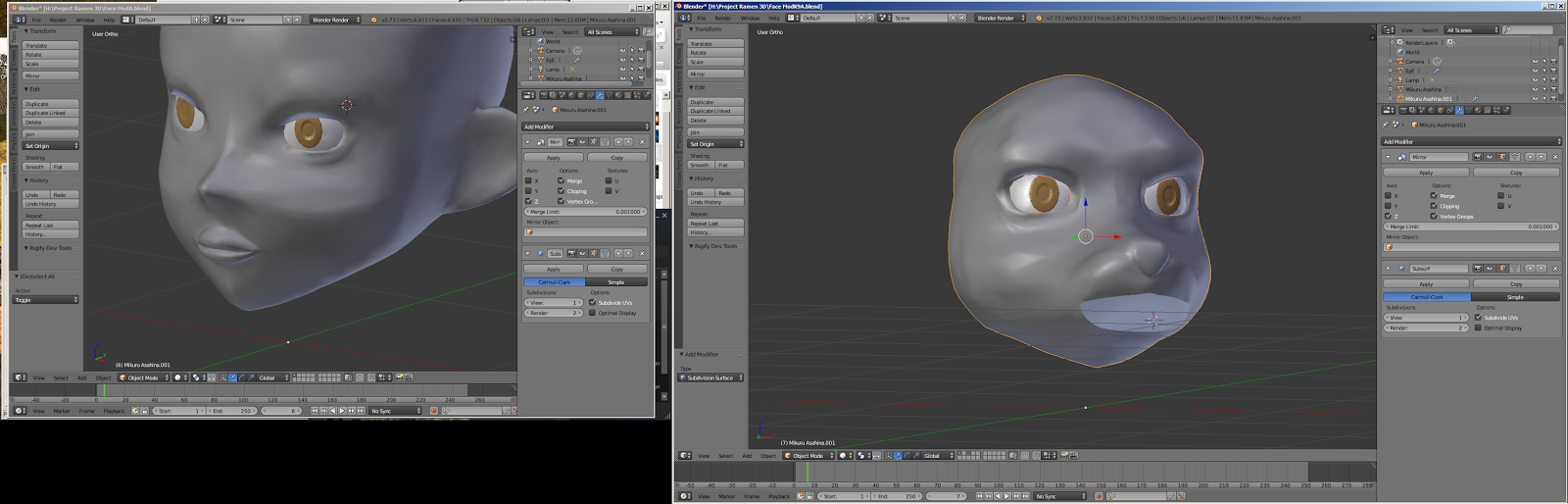The image size is (1568, 504).
Task: Adjust Render subdivisions field in left window
Action: (x=554, y=313)
